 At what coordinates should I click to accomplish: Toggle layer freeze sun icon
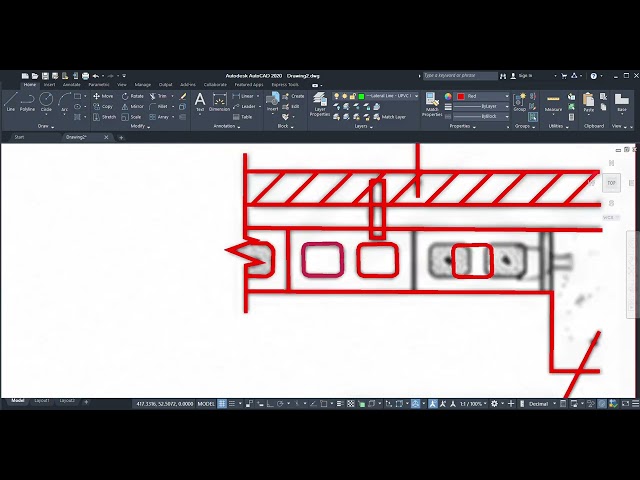344,96
